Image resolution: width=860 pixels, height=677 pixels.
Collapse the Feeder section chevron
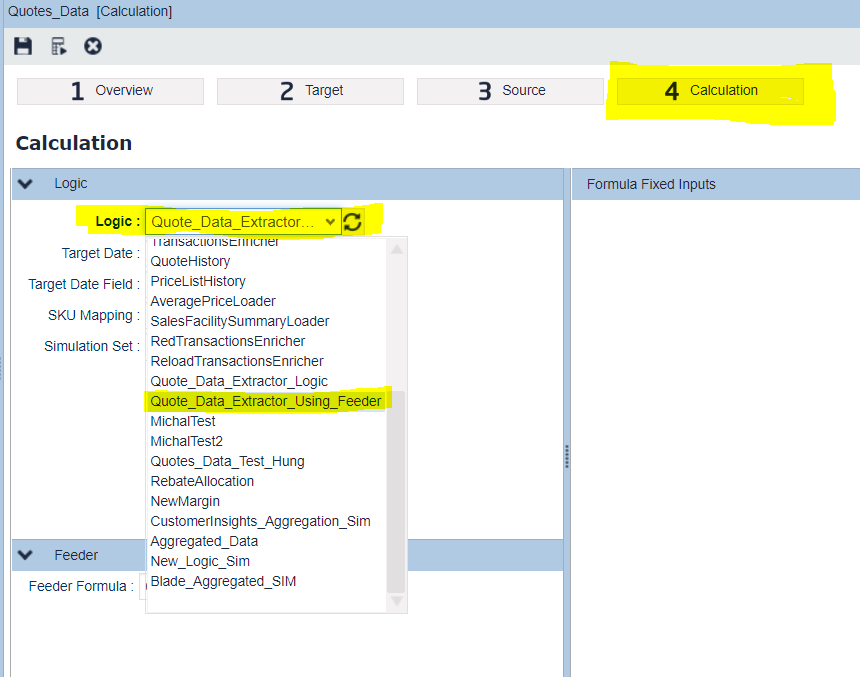(x=26, y=555)
